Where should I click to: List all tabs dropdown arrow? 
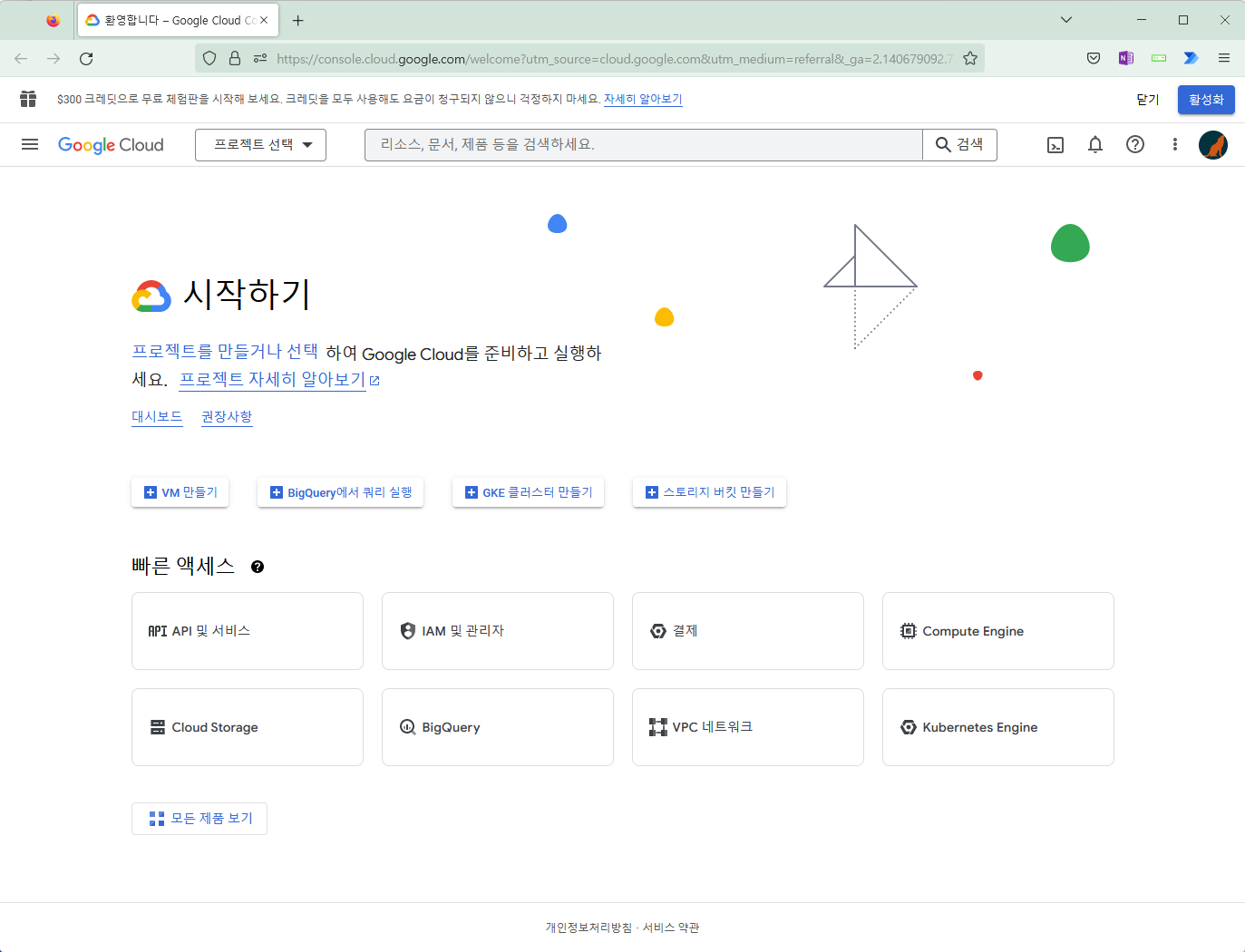[x=1066, y=20]
